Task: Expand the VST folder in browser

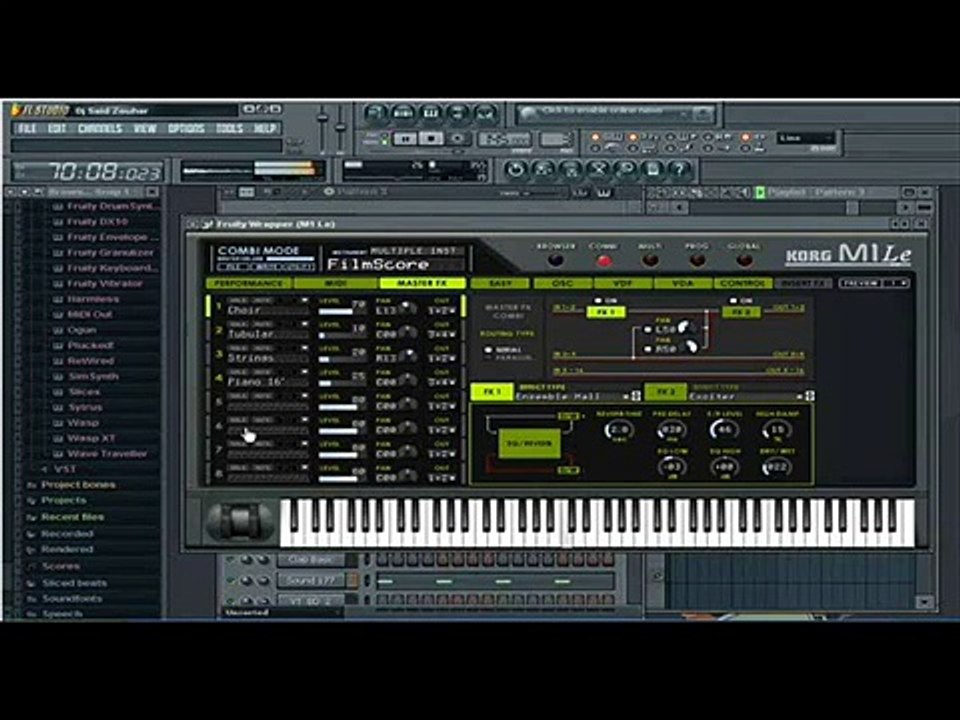Action: [64, 469]
